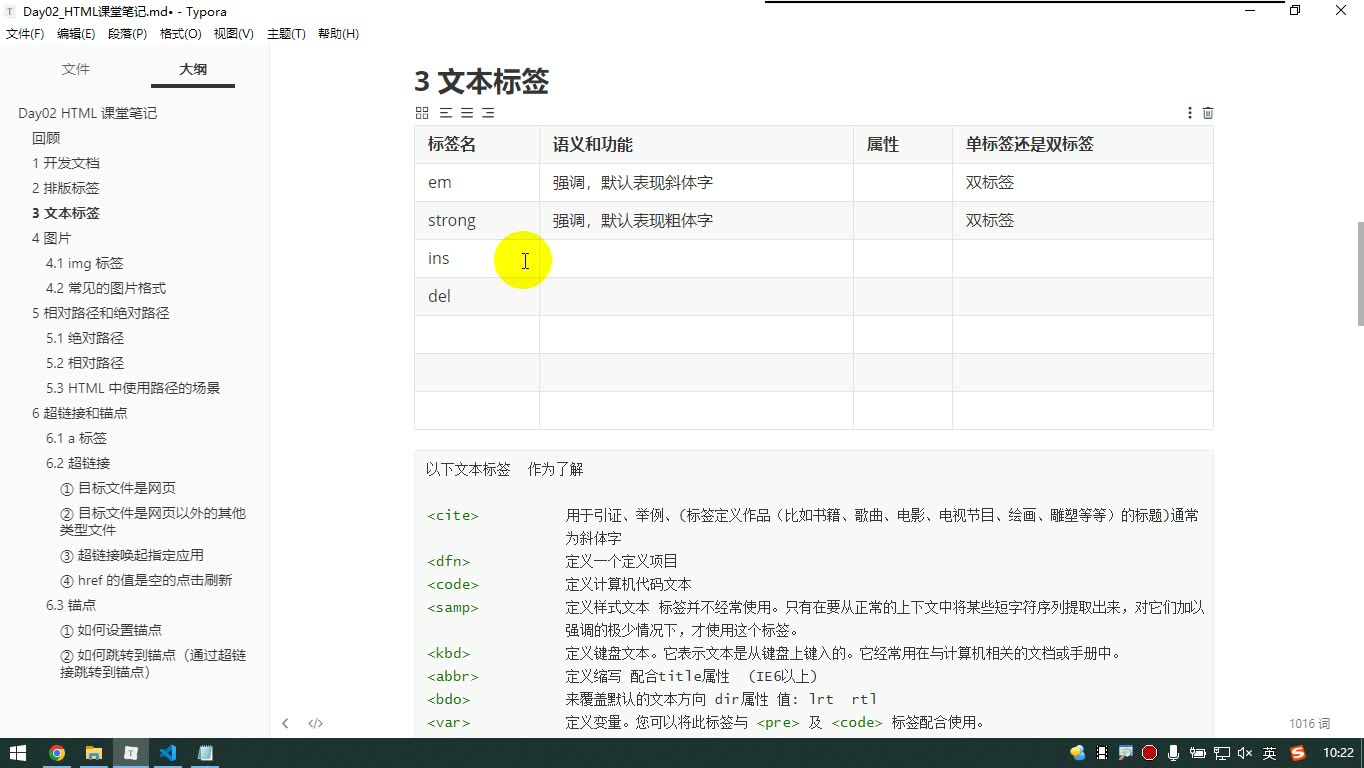Image resolution: width=1364 pixels, height=768 pixels.
Task: Center-align the table column
Action: click(467, 113)
